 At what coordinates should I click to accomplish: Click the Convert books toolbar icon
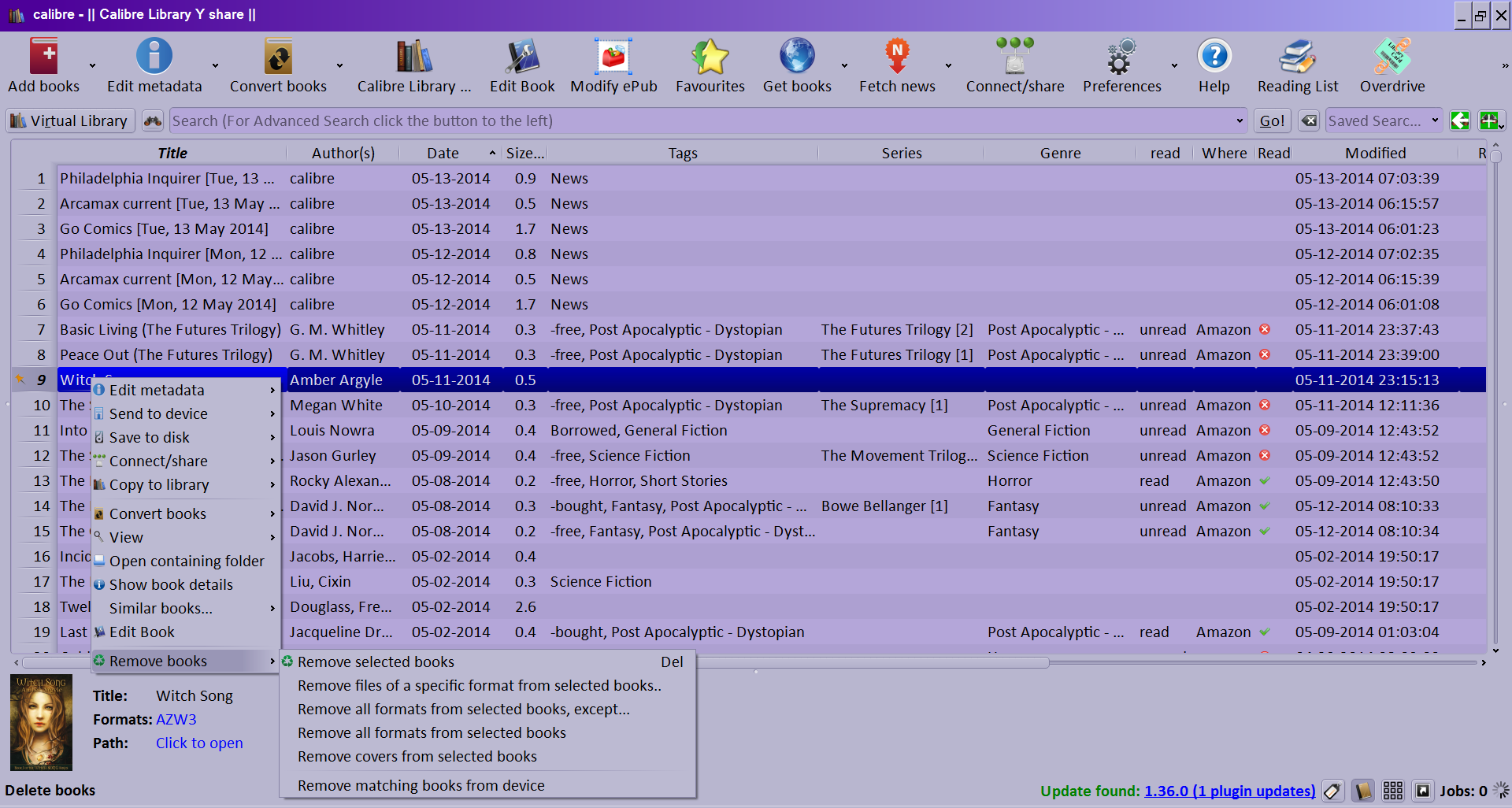(278, 57)
